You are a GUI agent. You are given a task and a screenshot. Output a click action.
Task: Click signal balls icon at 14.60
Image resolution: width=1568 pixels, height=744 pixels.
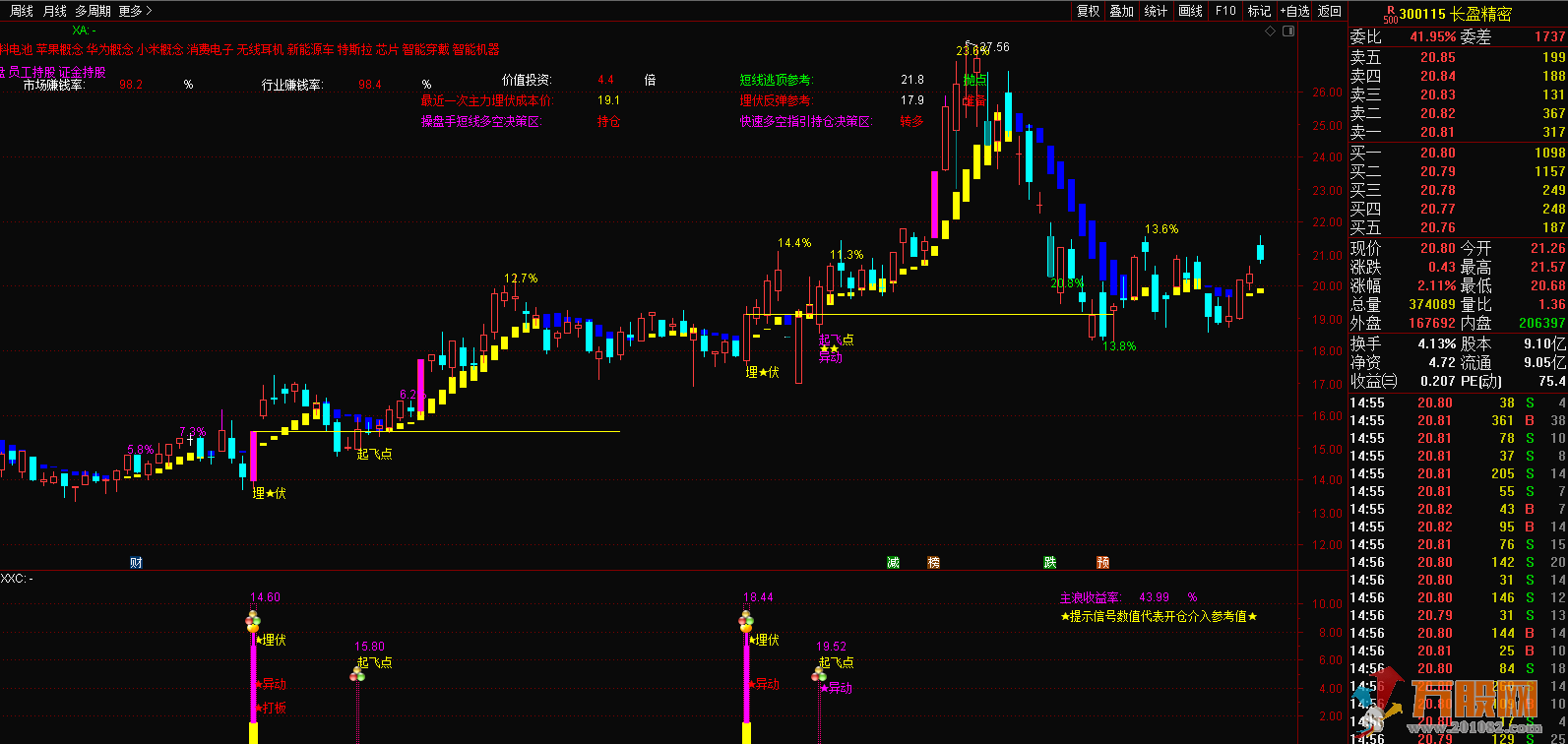click(x=252, y=621)
